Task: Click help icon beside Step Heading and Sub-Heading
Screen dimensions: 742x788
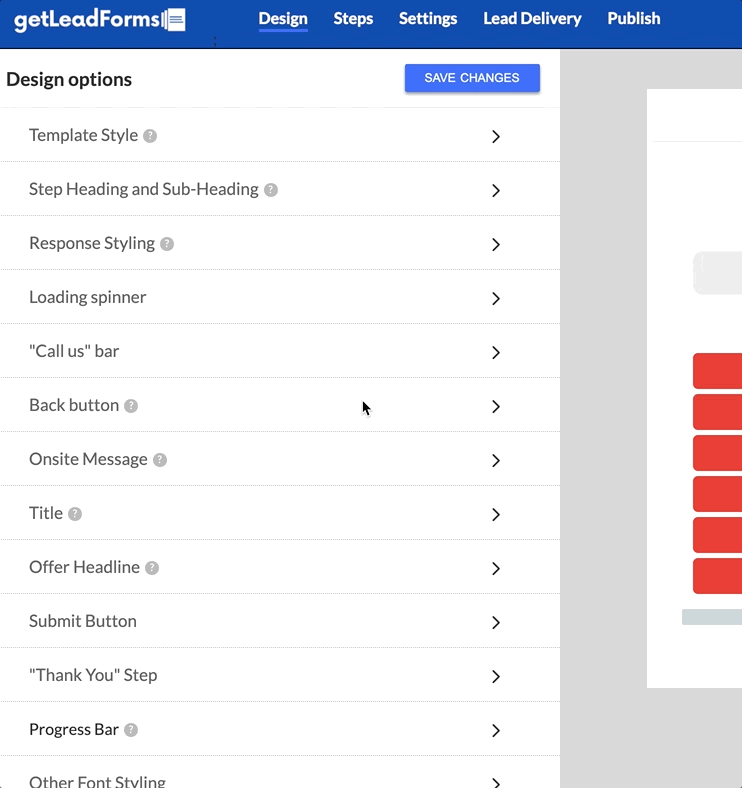Action: tap(271, 190)
